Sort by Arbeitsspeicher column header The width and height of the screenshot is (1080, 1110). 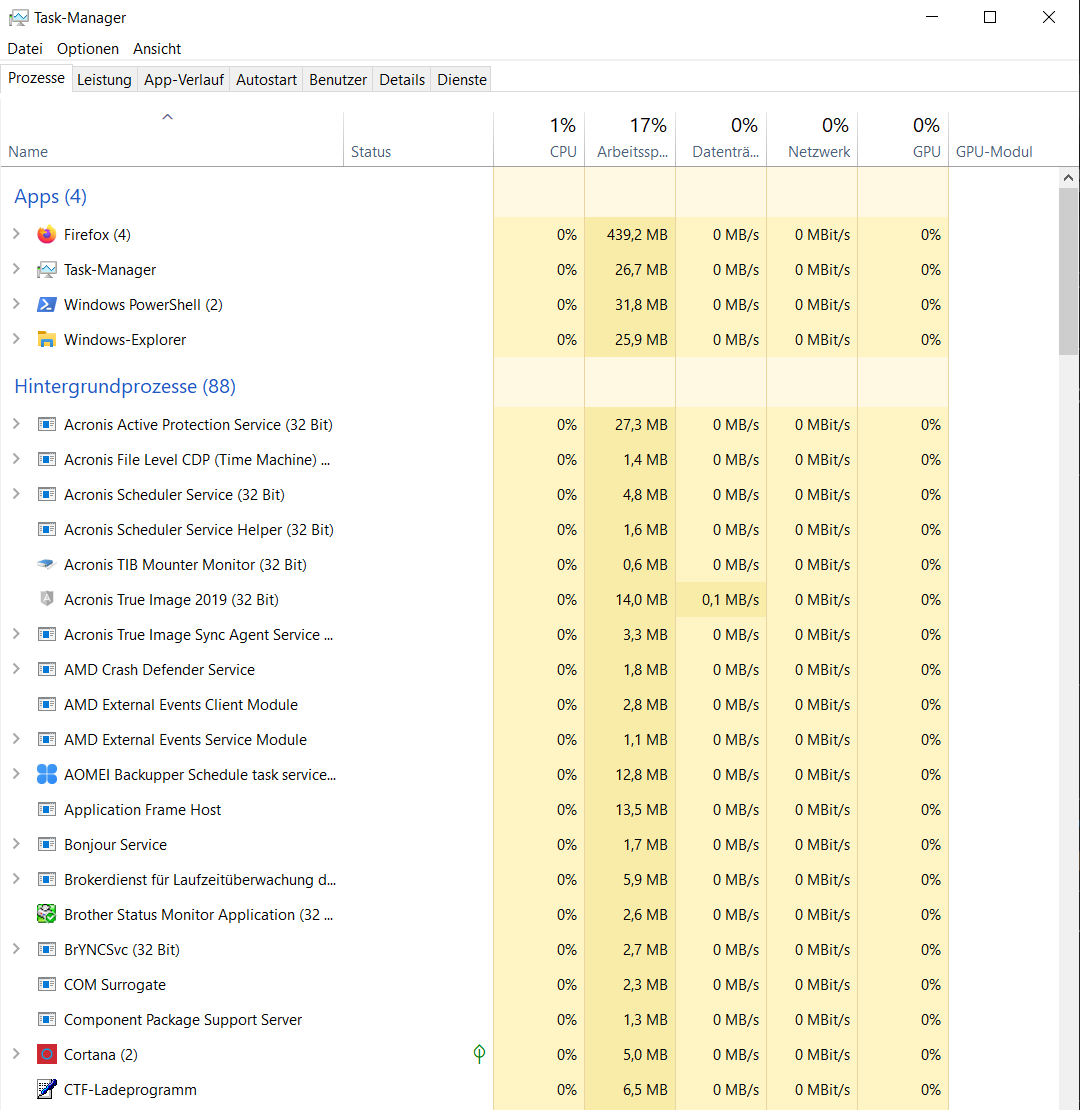pos(631,139)
